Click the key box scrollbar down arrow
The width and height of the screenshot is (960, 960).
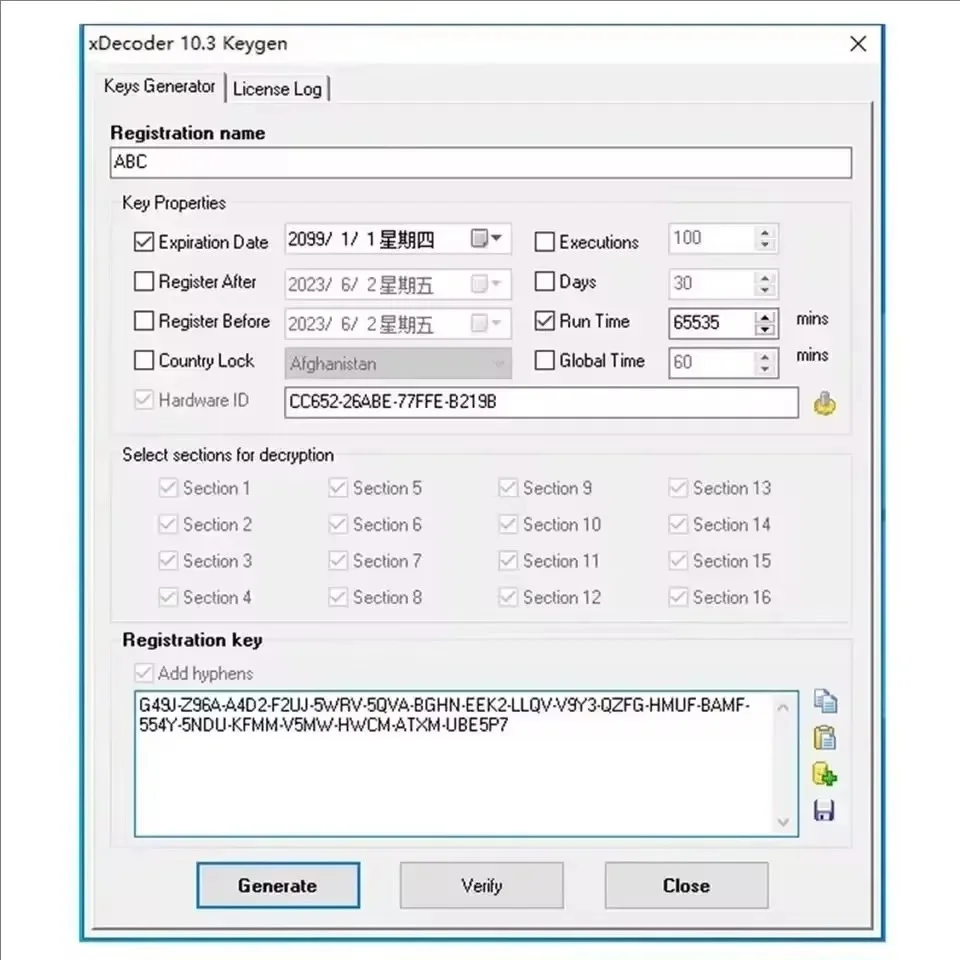click(x=783, y=822)
